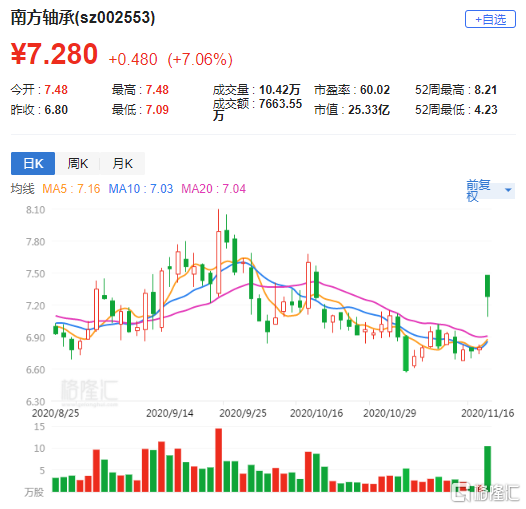This screenshot has width=526, height=509.
Task: Click the 今开 value 7.48
Action: [56, 90]
